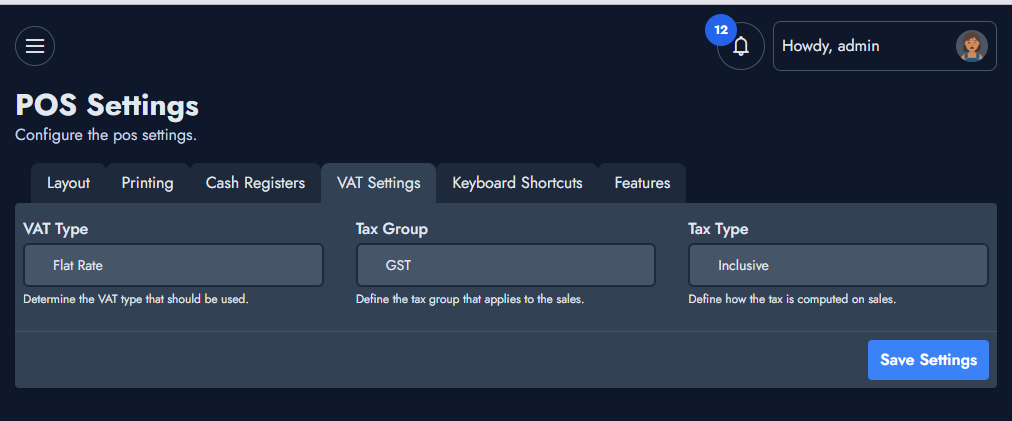Expand the VAT Type dropdown showing Flat Rate
The width and height of the screenshot is (1012, 421).
click(x=173, y=265)
